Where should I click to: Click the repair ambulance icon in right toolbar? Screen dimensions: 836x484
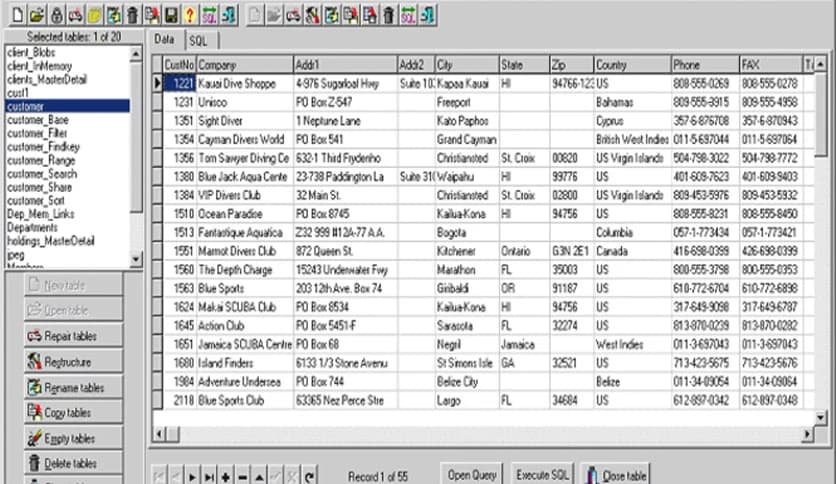(293, 15)
